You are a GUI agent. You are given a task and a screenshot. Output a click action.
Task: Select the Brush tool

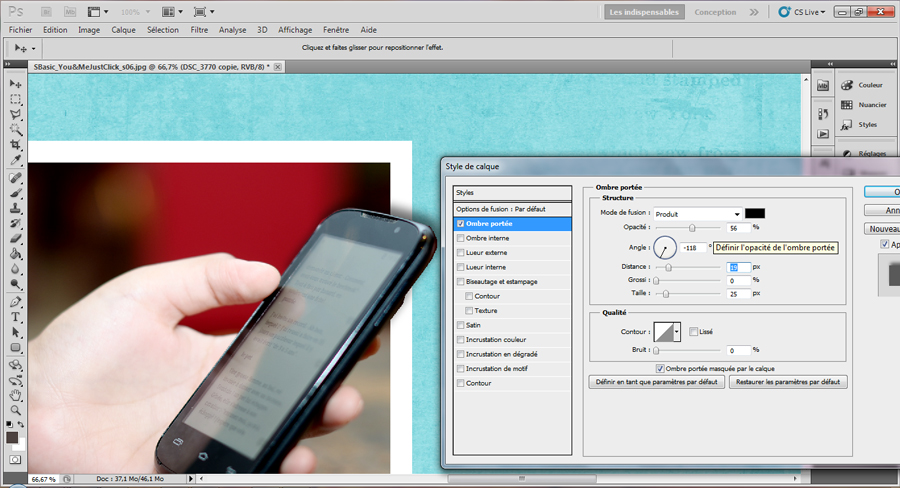tap(15, 193)
